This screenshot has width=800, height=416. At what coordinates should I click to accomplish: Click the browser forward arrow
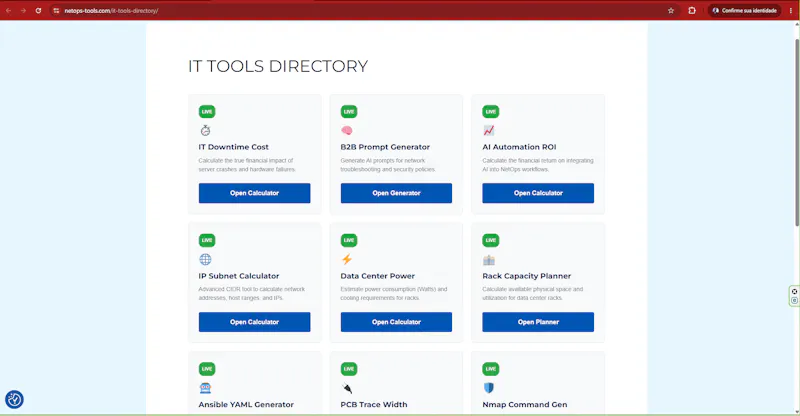pyautogui.click(x=23, y=10)
